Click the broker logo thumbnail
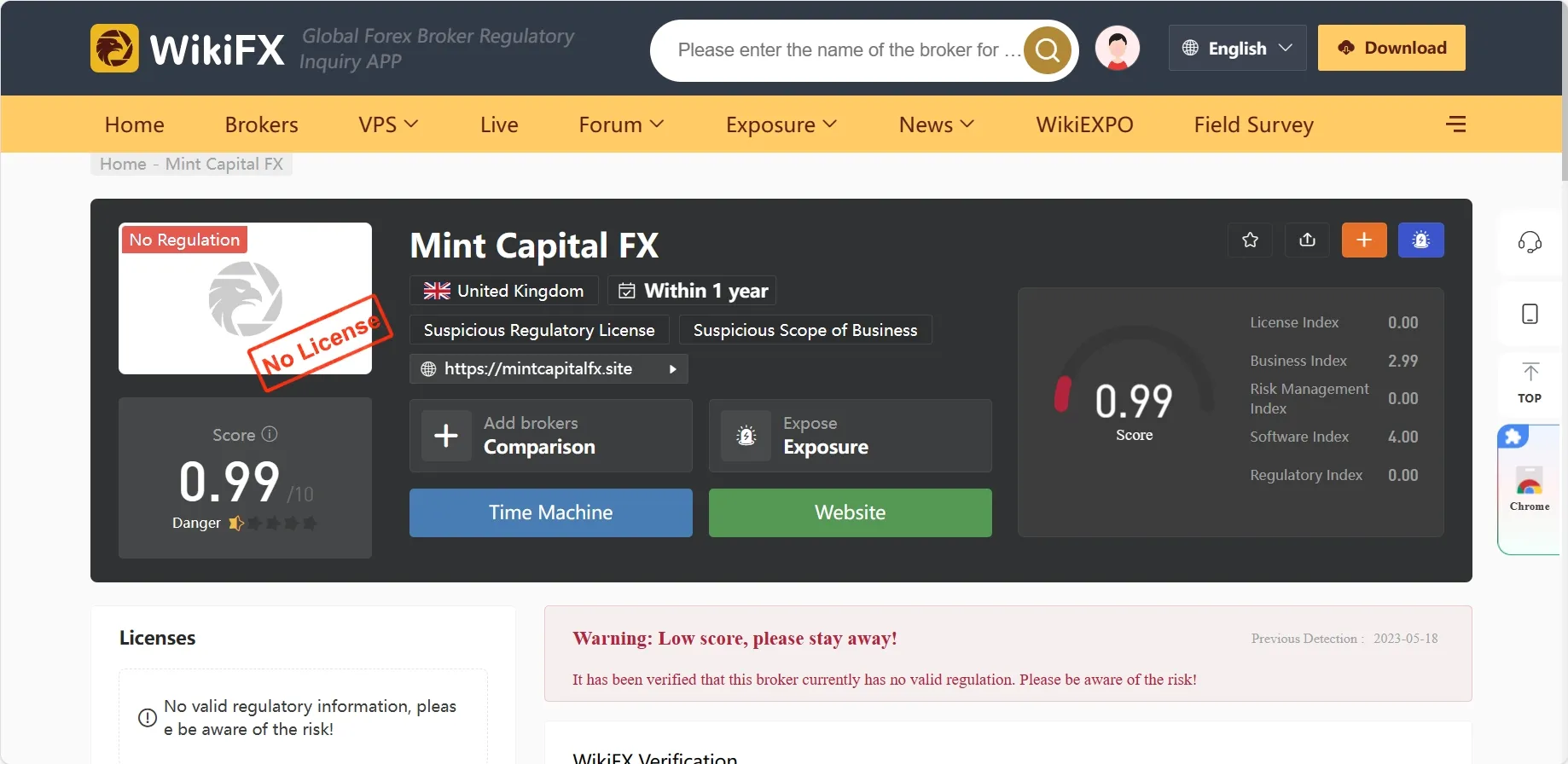1568x764 pixels. tap(246, 298)
